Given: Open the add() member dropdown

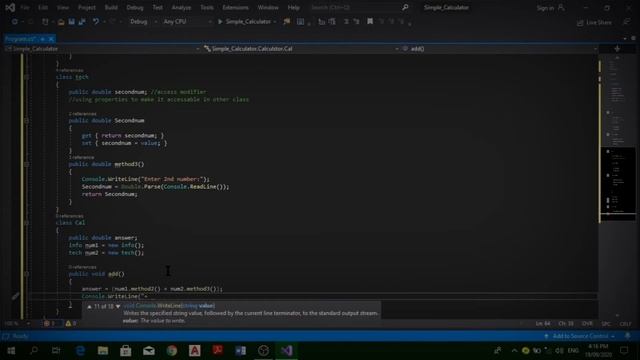Looking at the screenshot, I should coord(500,49).
